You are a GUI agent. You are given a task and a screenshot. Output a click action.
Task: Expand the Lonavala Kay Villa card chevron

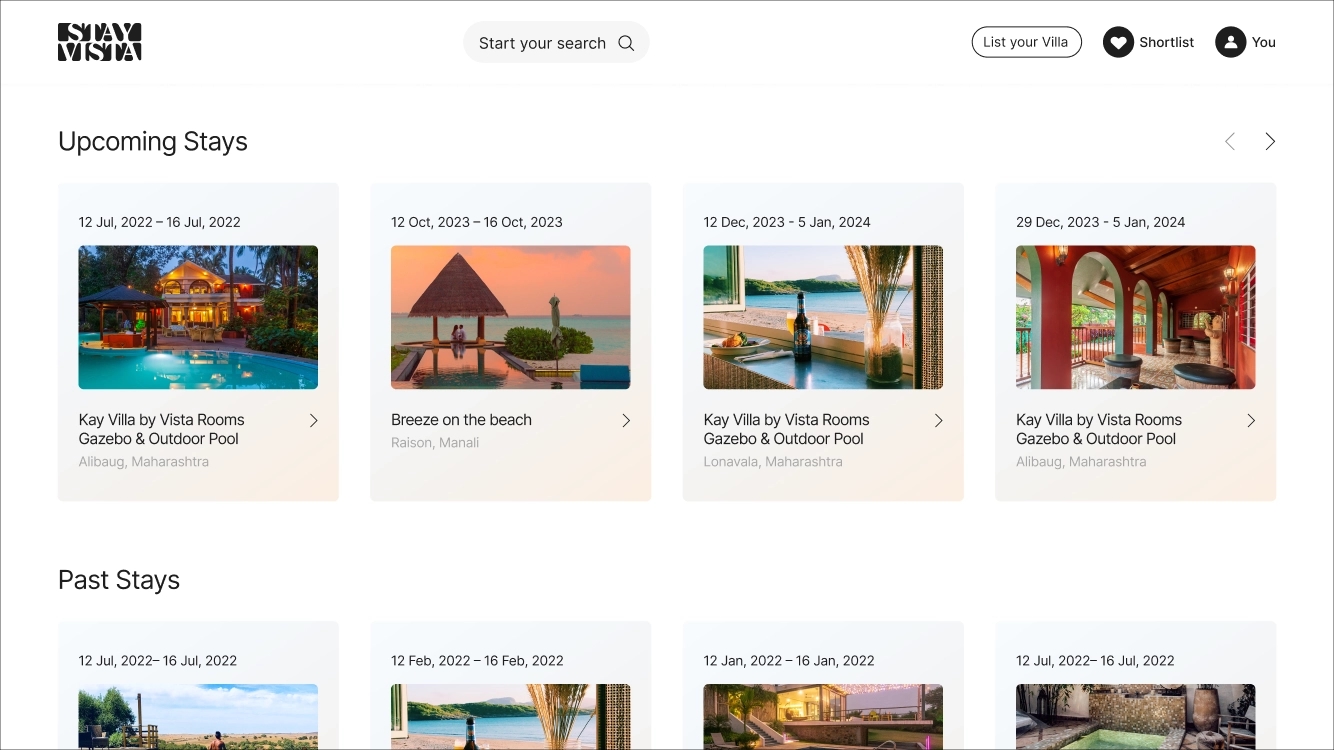[938, 421]
